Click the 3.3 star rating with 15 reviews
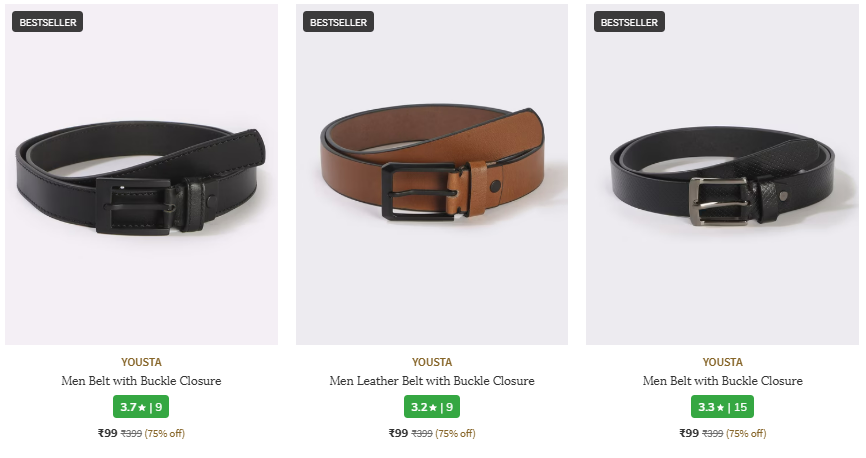 (x=722, y=407)
